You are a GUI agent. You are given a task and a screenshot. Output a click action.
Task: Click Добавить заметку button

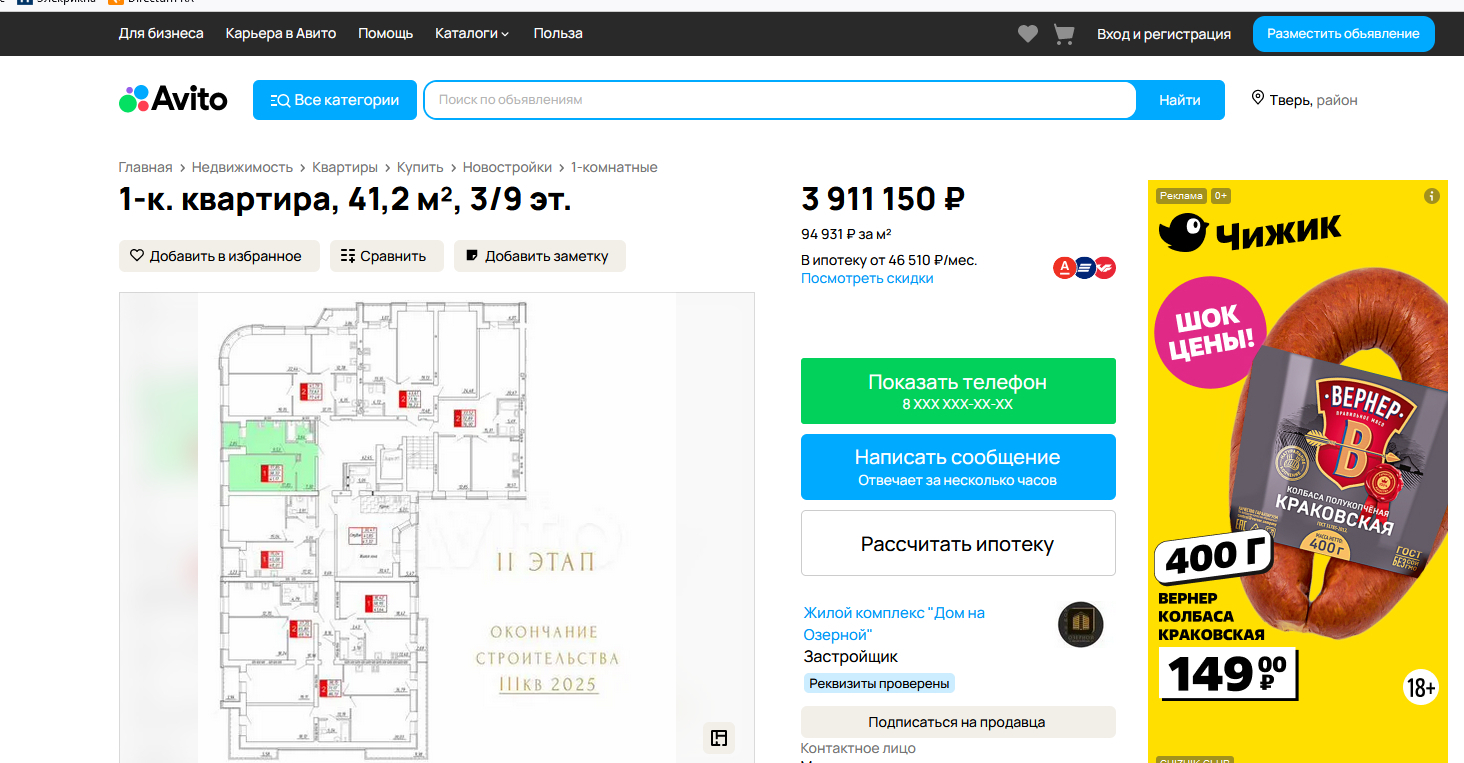pos(539,256)
